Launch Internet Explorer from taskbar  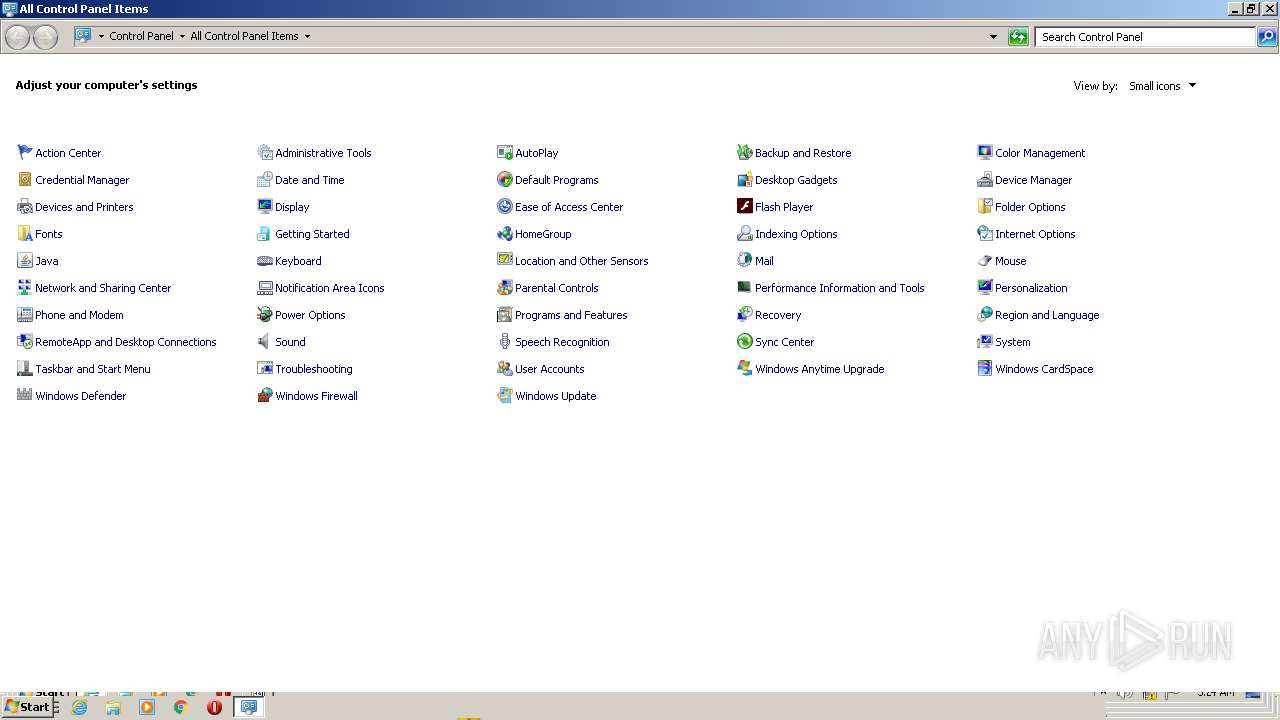80,707
